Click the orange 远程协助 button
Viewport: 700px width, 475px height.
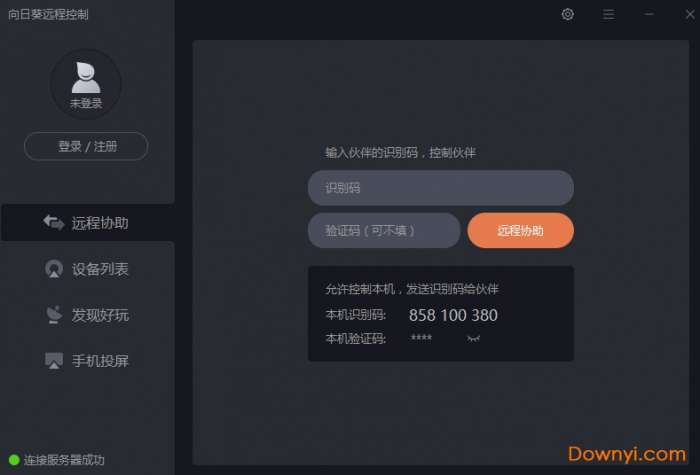[521, 230]
